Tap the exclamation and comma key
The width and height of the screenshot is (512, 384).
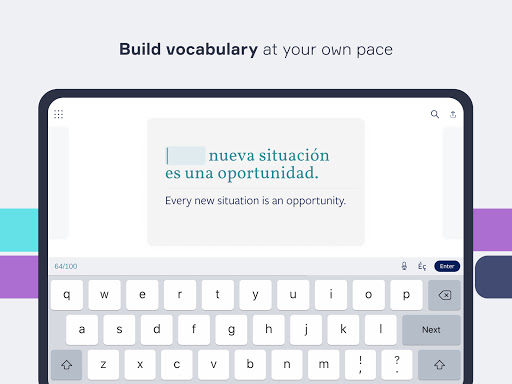tap(360, 365)
